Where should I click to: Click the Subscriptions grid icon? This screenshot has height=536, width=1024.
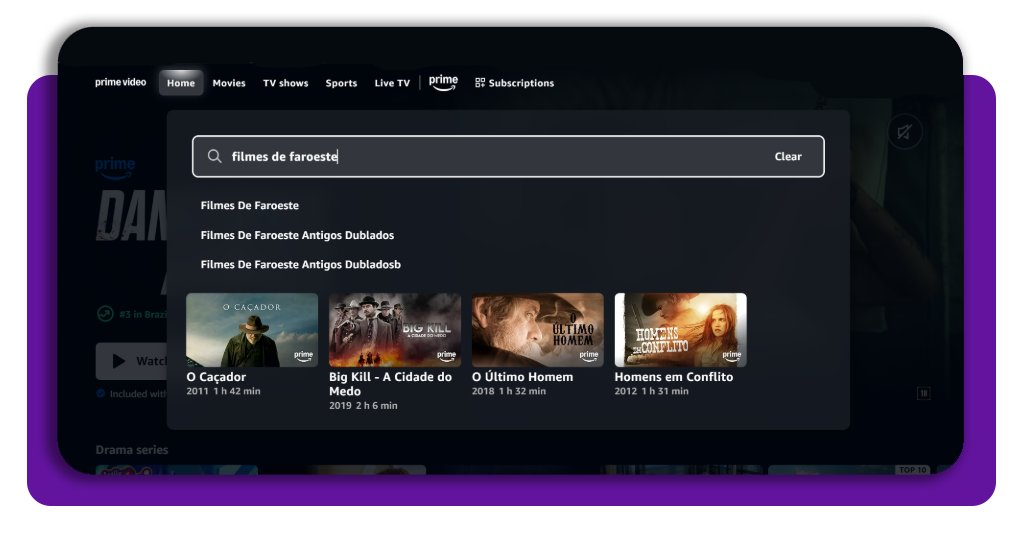click(480, 83)
